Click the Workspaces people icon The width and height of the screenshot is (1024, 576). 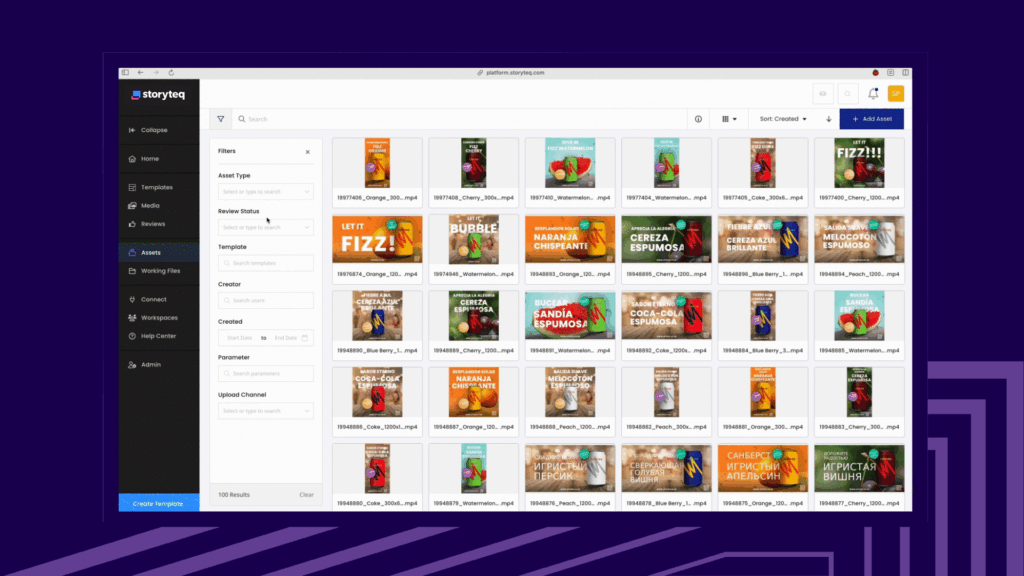pyautogui.click(x=132, y=318)
